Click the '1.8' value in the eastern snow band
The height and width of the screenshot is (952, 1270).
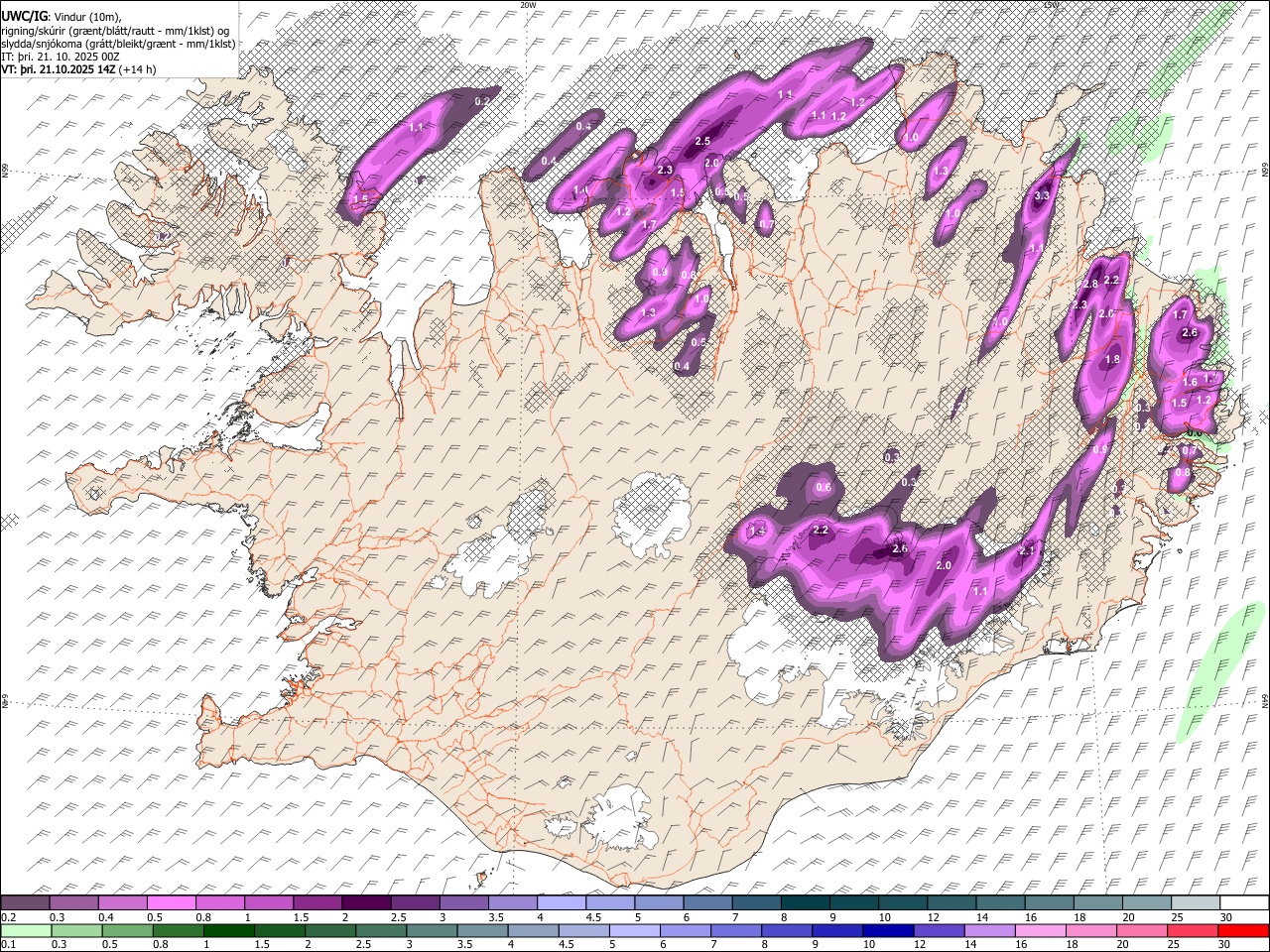[x=1112, y=360]
